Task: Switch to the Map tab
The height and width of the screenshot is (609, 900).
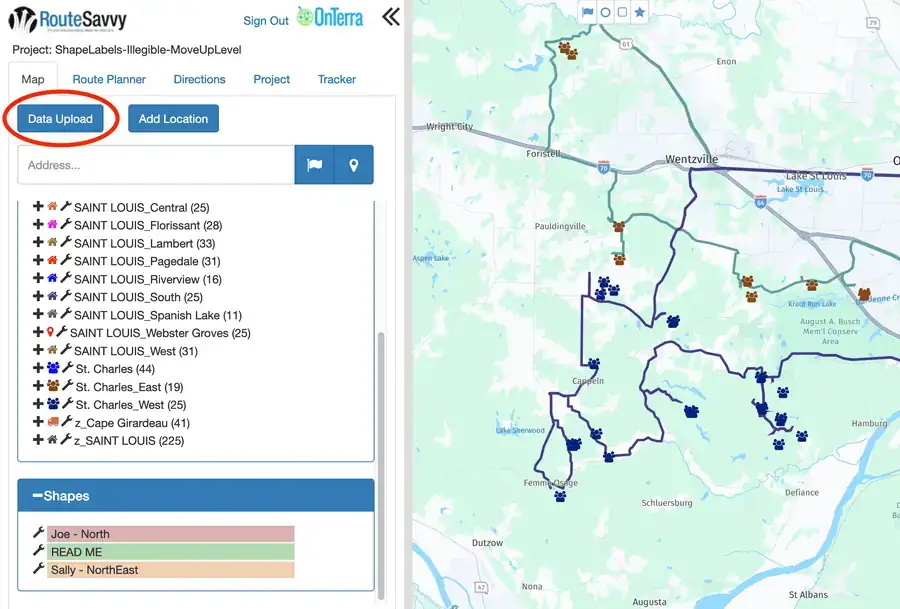Action: 33,79
